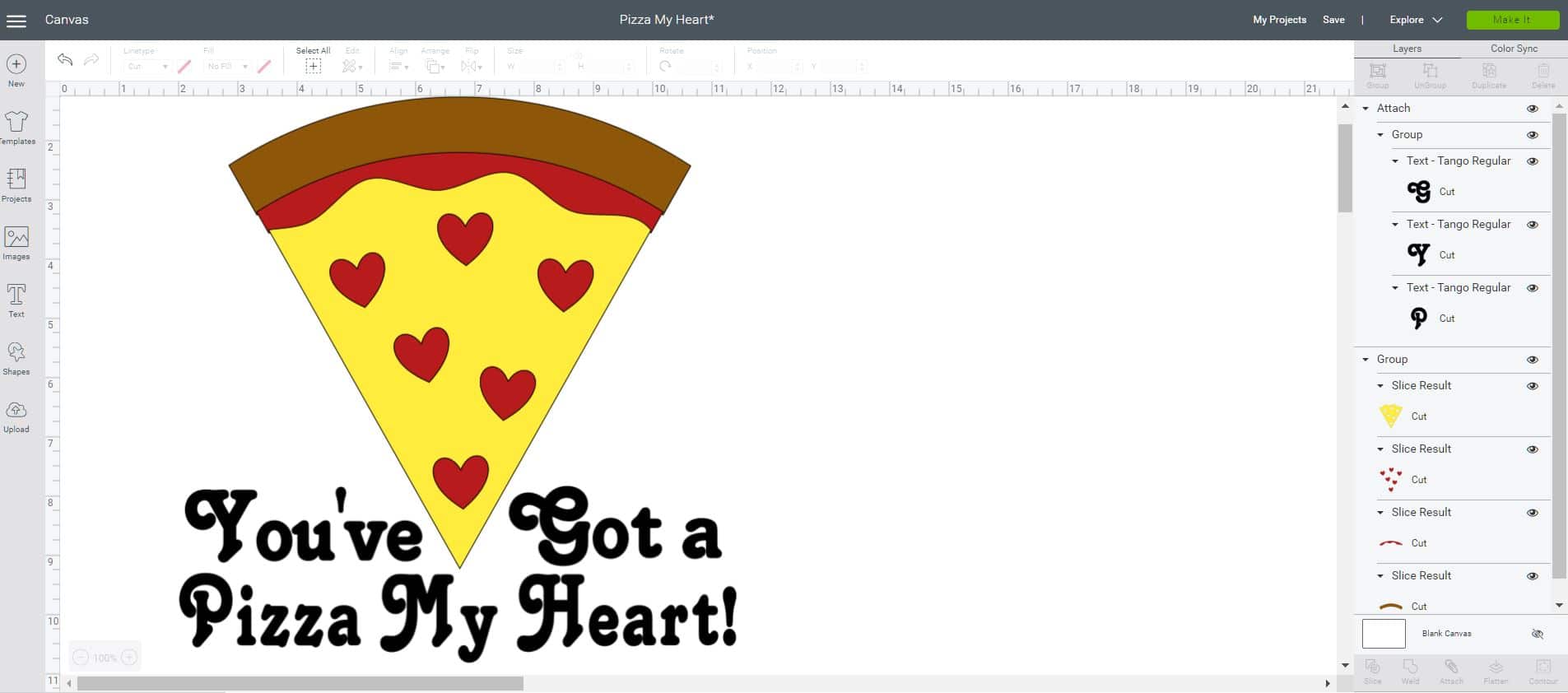The width and height of the screenshot is (1568, 693).
Task: Click Save in the header
Action: click(x=1333, y=20)
